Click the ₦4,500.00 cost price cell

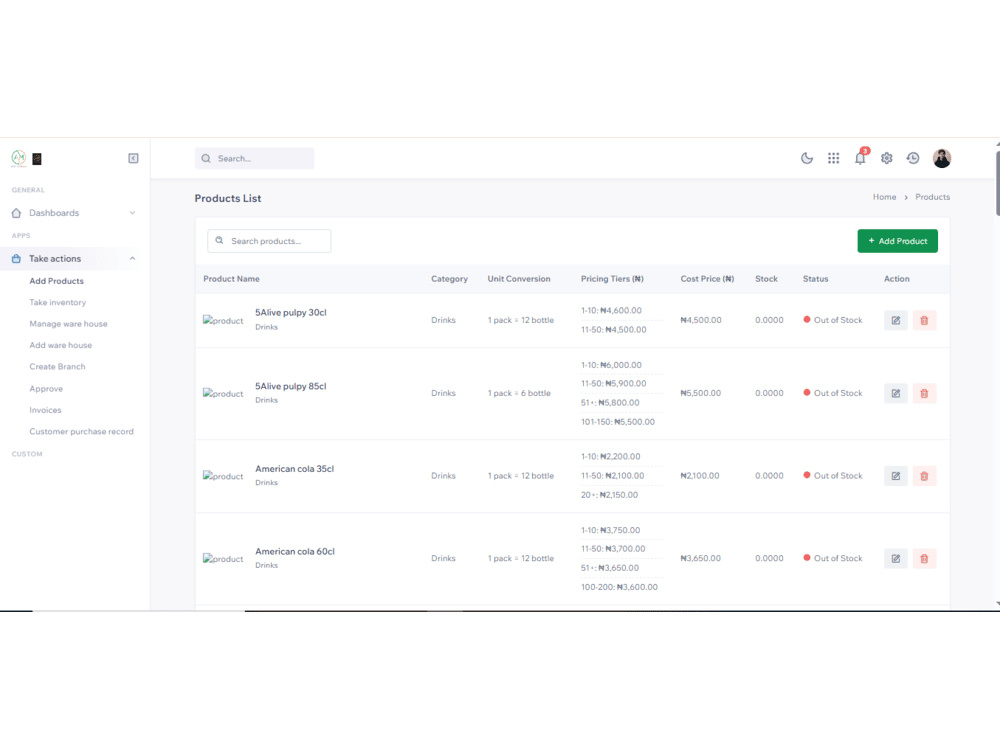[x=701, y=320]
